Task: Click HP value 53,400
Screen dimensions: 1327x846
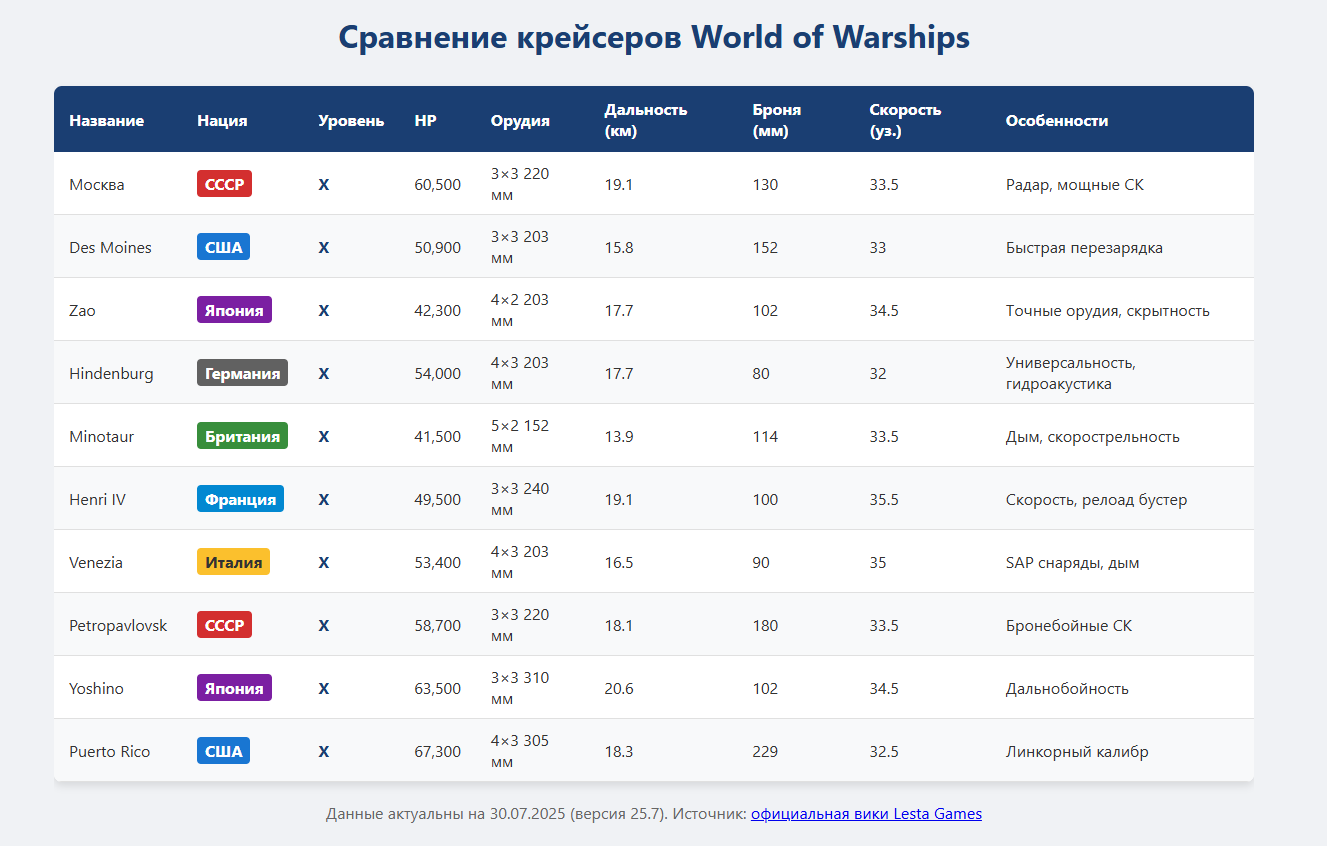Action: click(x=438, y=562)
